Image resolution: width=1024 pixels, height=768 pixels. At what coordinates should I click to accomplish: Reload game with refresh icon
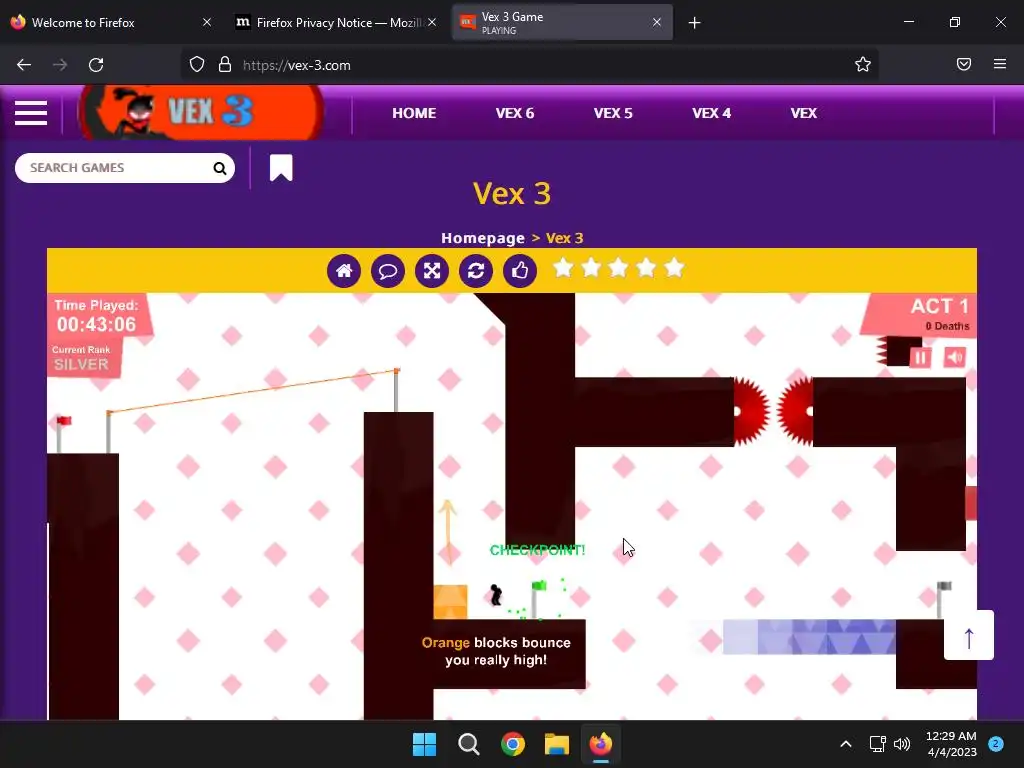coord(476,270)
